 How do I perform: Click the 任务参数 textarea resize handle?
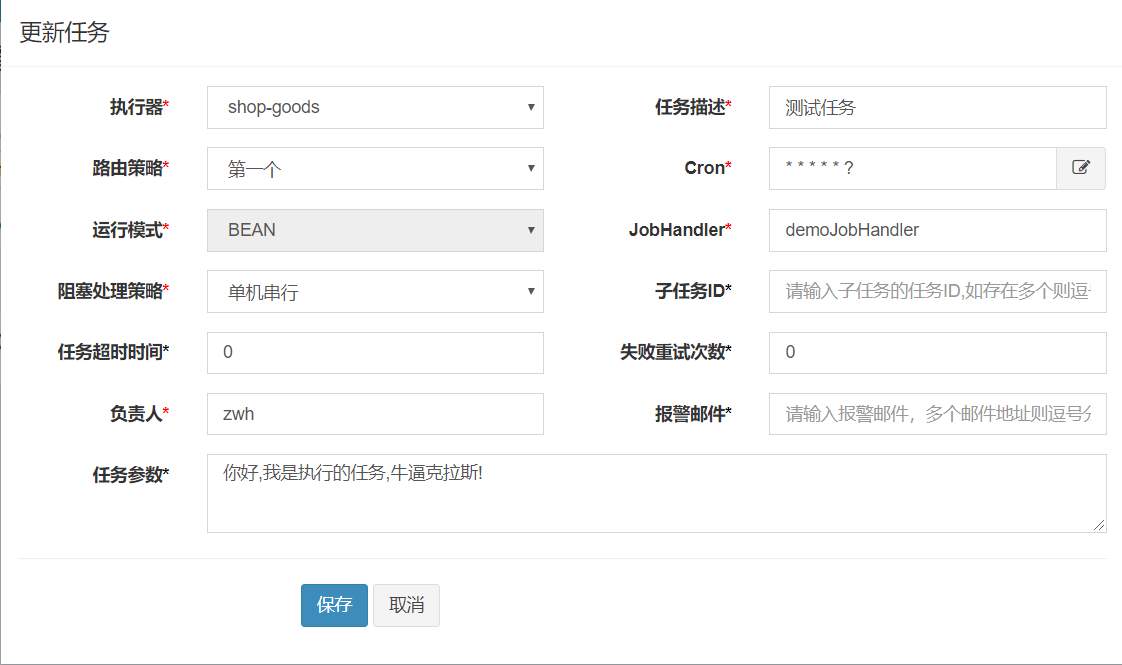click(x=1098, y=525)
